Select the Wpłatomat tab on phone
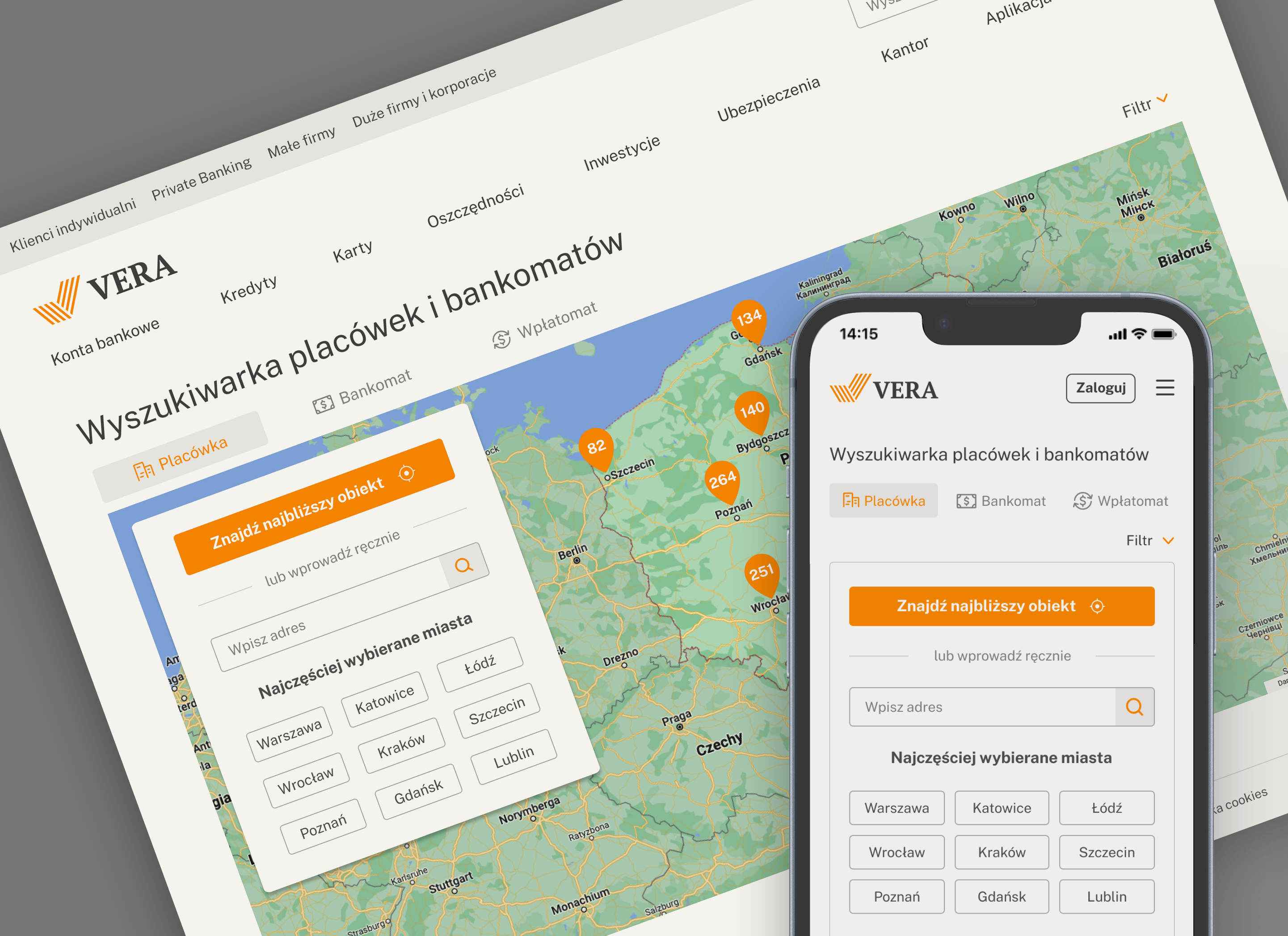Screen dimensions: 1288x936 point(1120,501)
